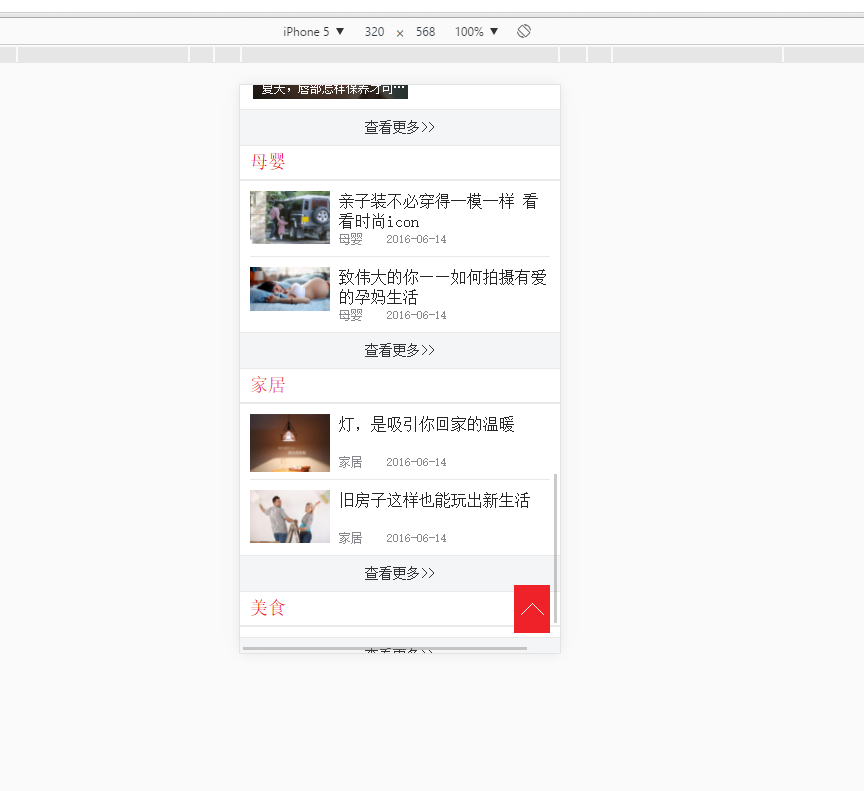Click the viewport height field showing 568
Viewport: 864px width, 791px height.
coord(425,31)
